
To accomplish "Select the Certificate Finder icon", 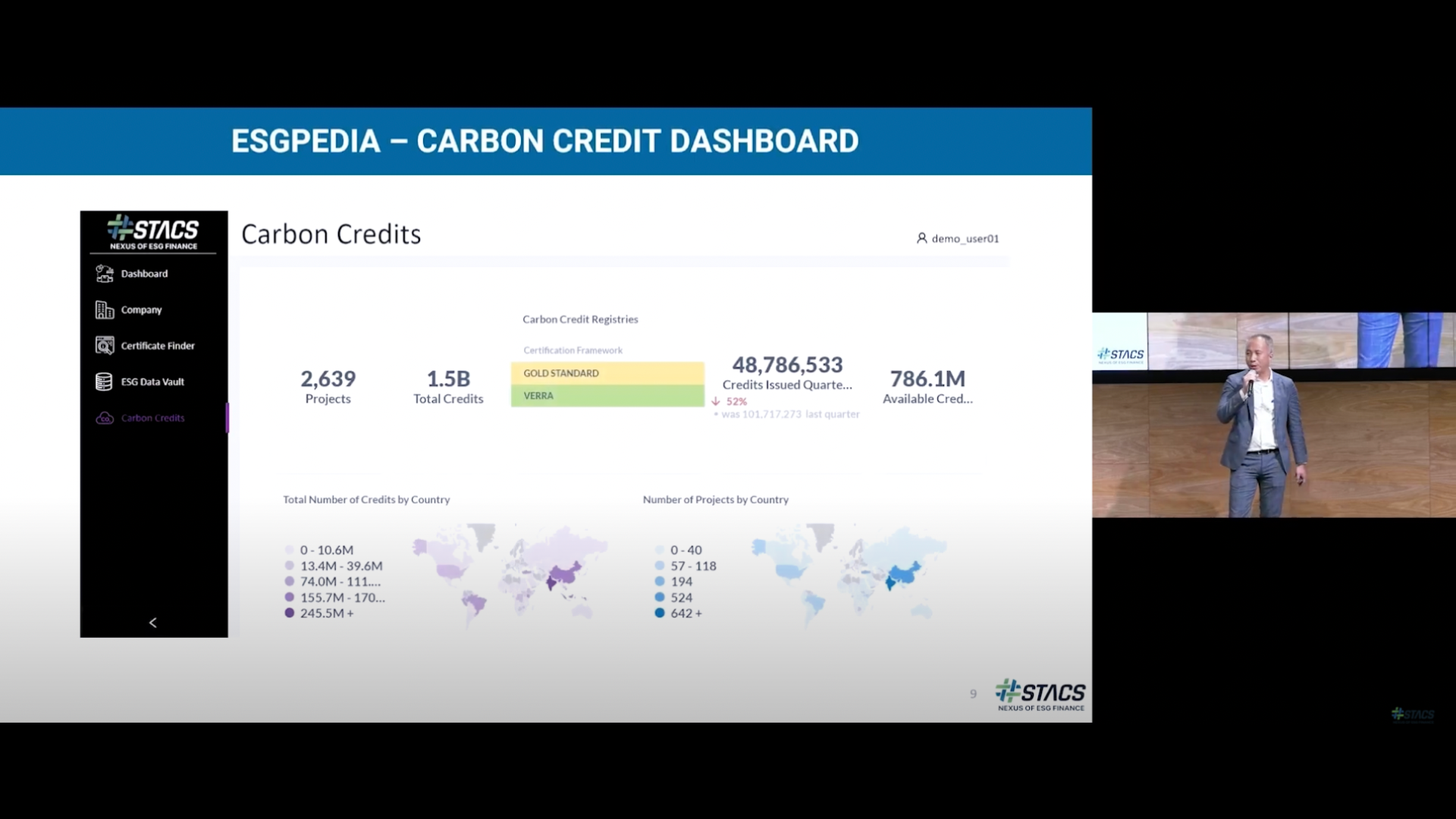I will [105, 346].
